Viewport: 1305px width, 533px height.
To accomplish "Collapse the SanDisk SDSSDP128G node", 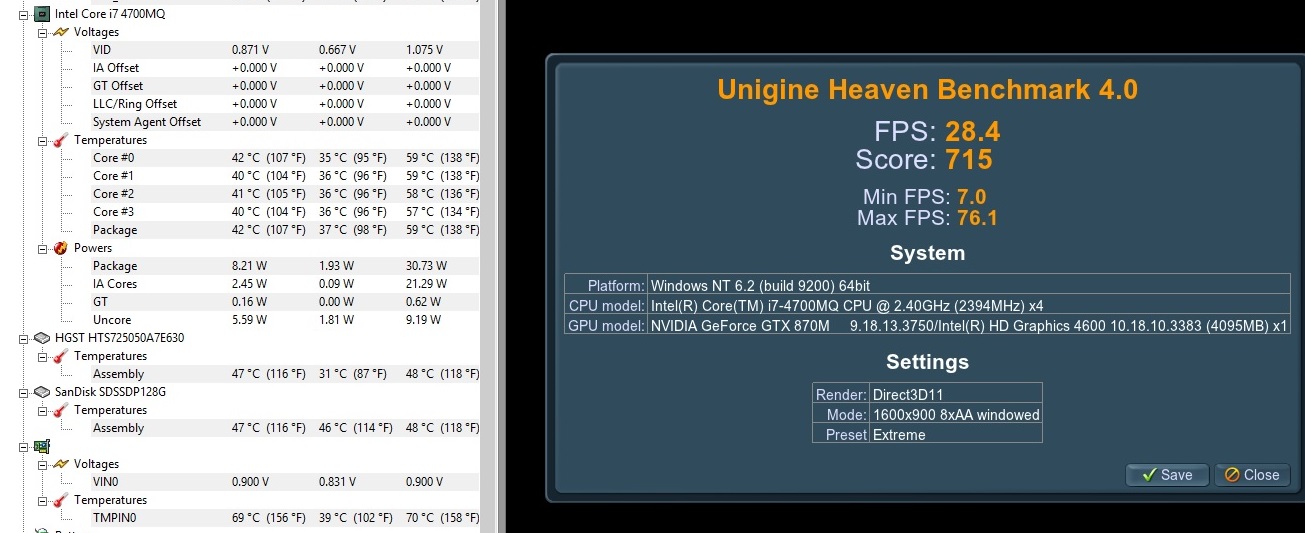I will pos(24,392).
